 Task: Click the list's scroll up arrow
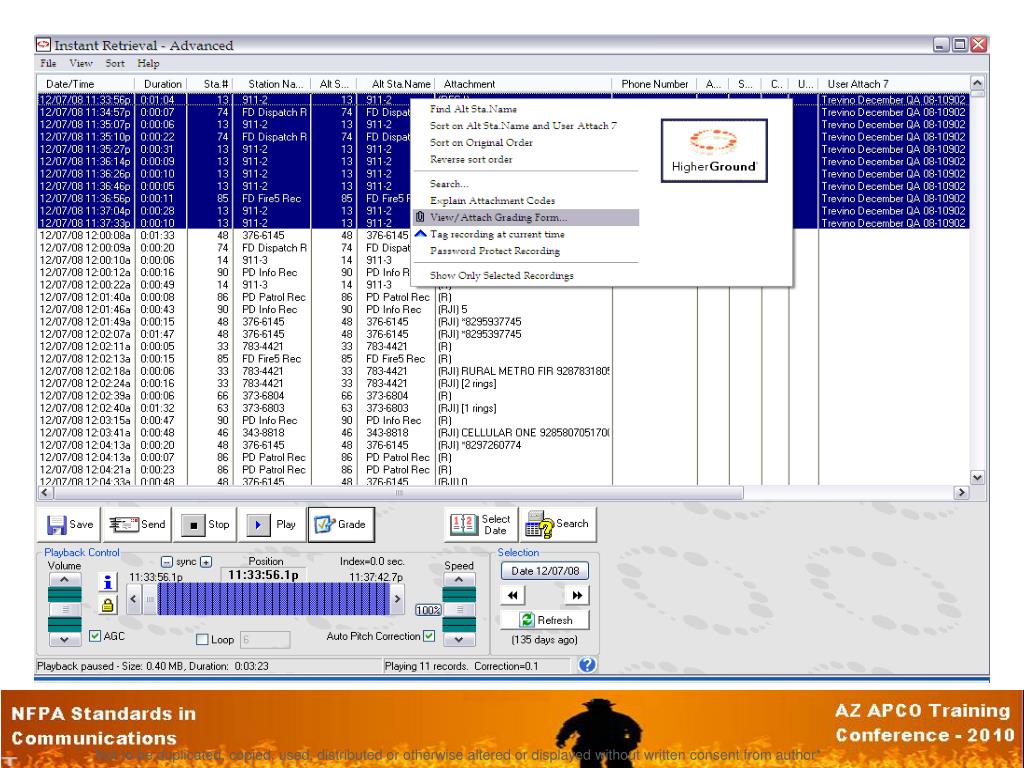(977, 83)
